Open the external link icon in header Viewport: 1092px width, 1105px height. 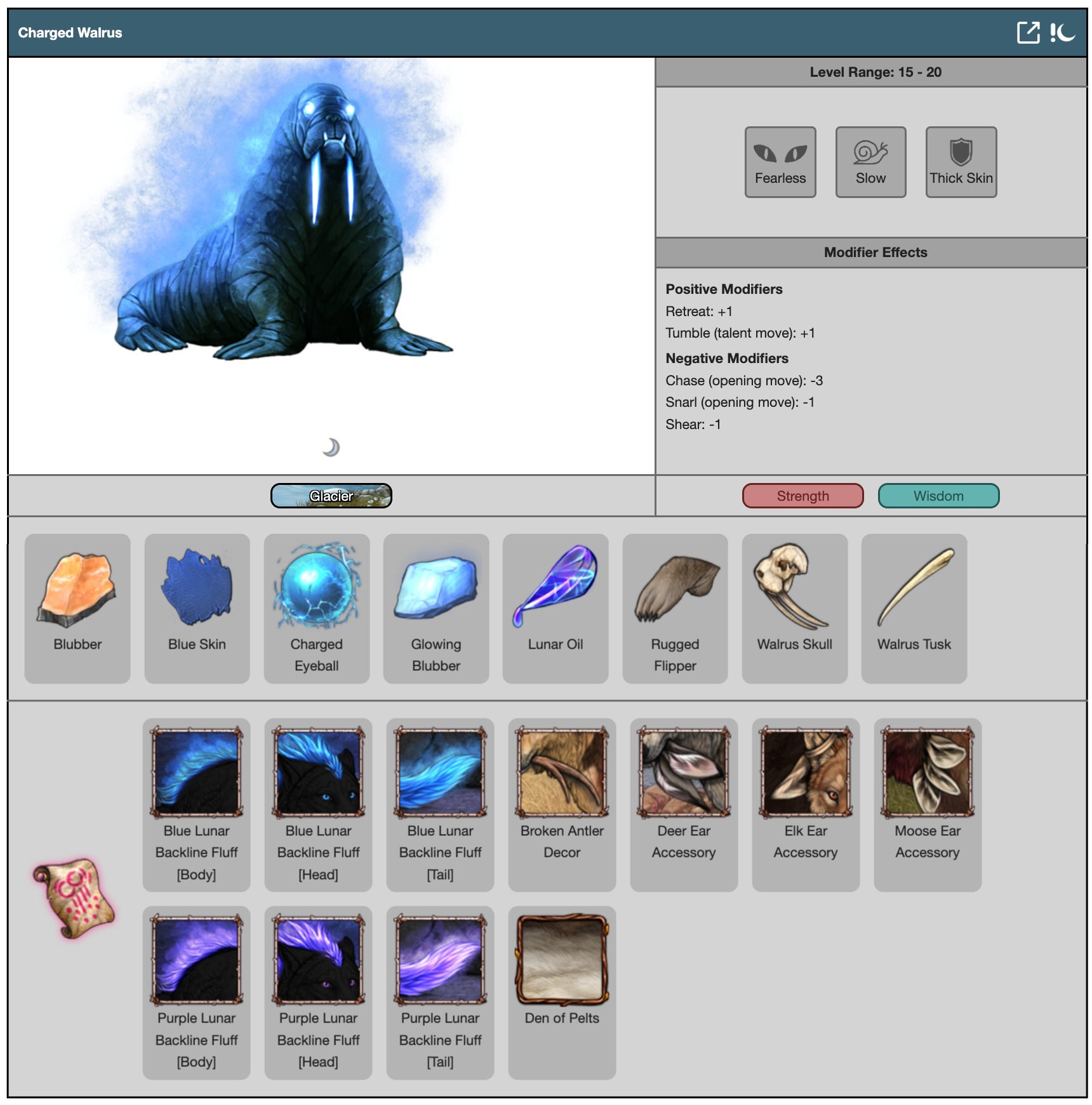tap(1028, 32)
